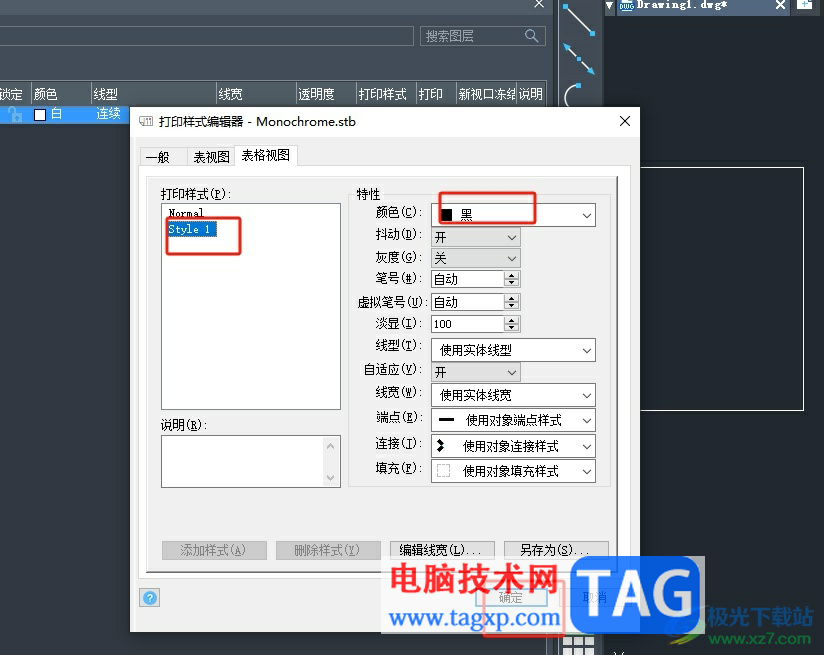The height and width of the screenshot is (655, 824).
Task: Click the 添加样式(A) button
Action: [x=214, y=550]
